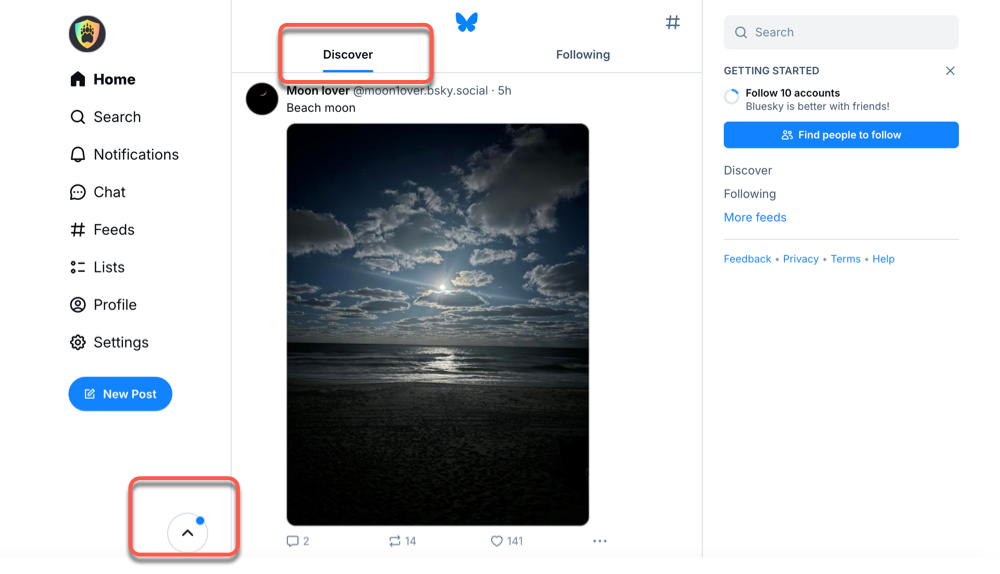Image resolution: width=1000 pixels, height=574 pixels.
Task: Like the Beach moon post
Action: [x=497, y=541]
